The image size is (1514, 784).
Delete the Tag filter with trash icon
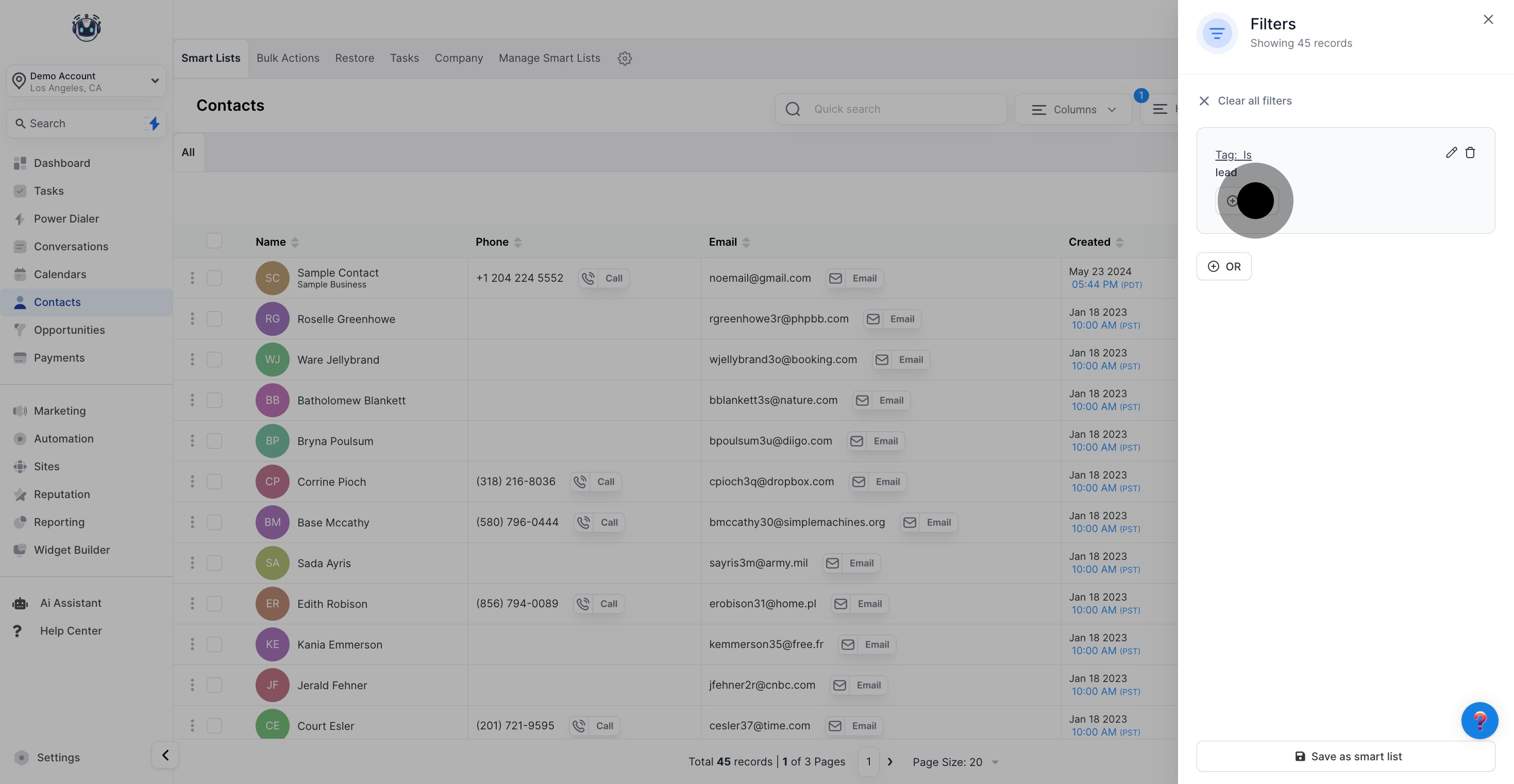point(1470,153)
